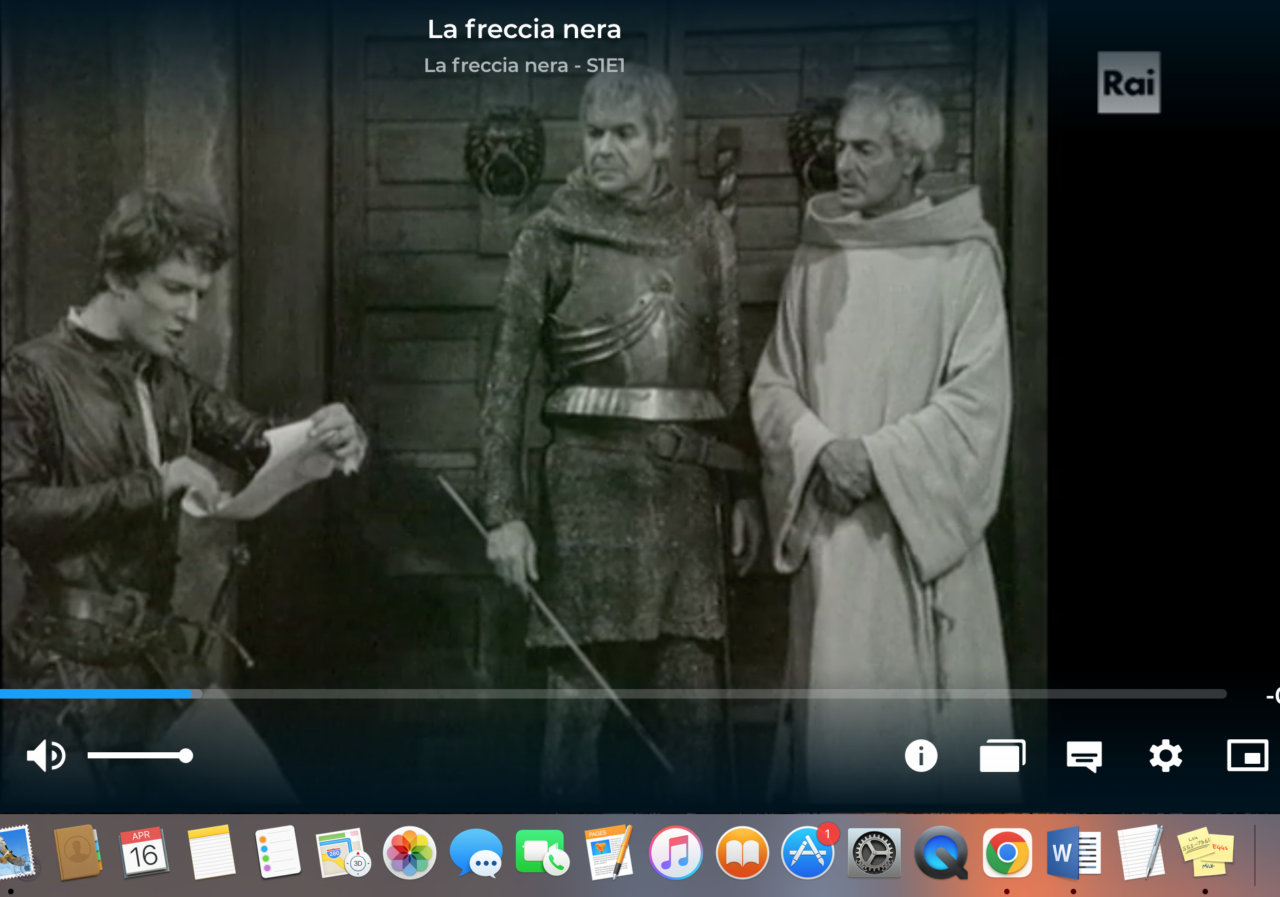
Task: Open the Photos app in dock
Action: [410, 853]
